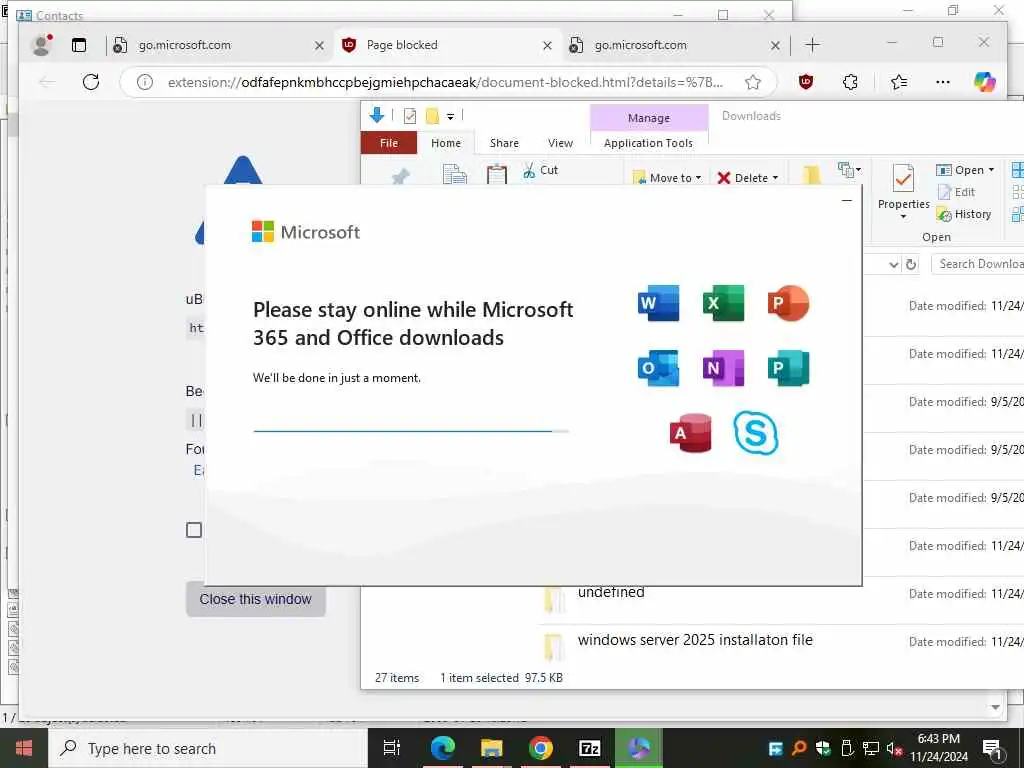
Task: Expand Explorer address history dropdown
Action: coord(893,264)
